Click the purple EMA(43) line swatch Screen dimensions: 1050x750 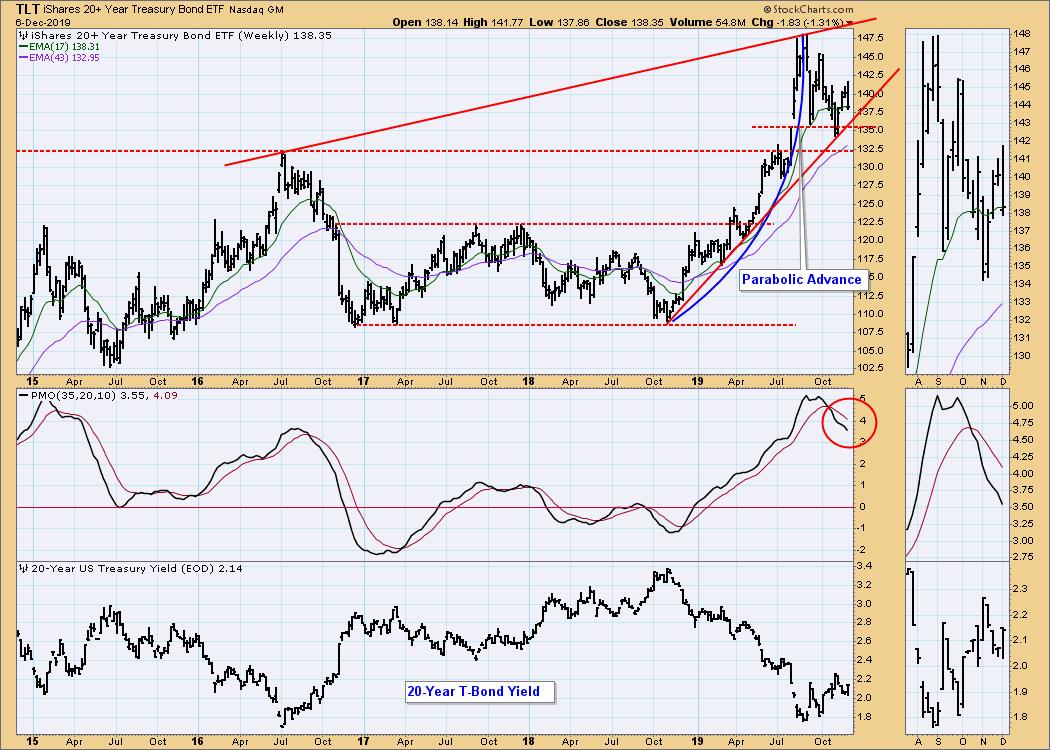[23, 58]
